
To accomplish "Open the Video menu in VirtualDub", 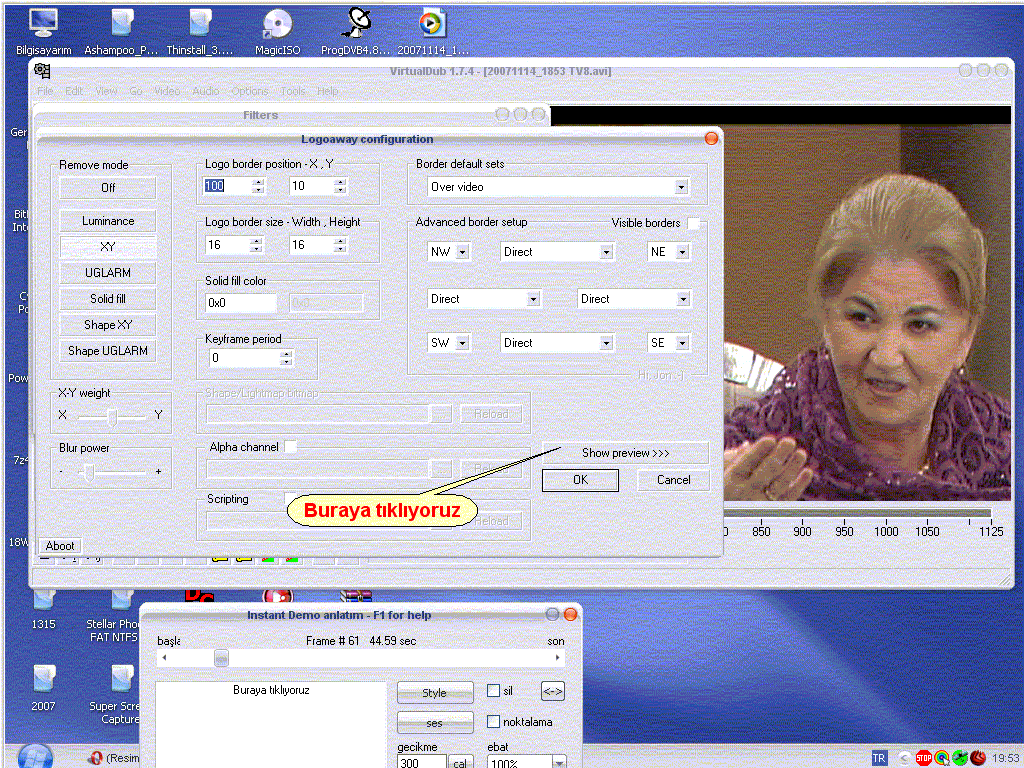I will [x=167, y=91].
